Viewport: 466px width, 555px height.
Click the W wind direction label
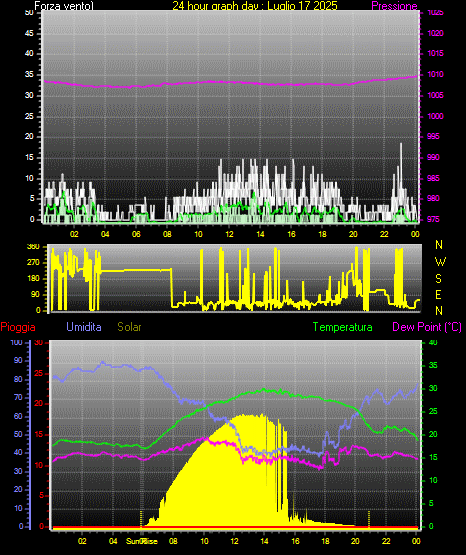click(x=440, y=262)
